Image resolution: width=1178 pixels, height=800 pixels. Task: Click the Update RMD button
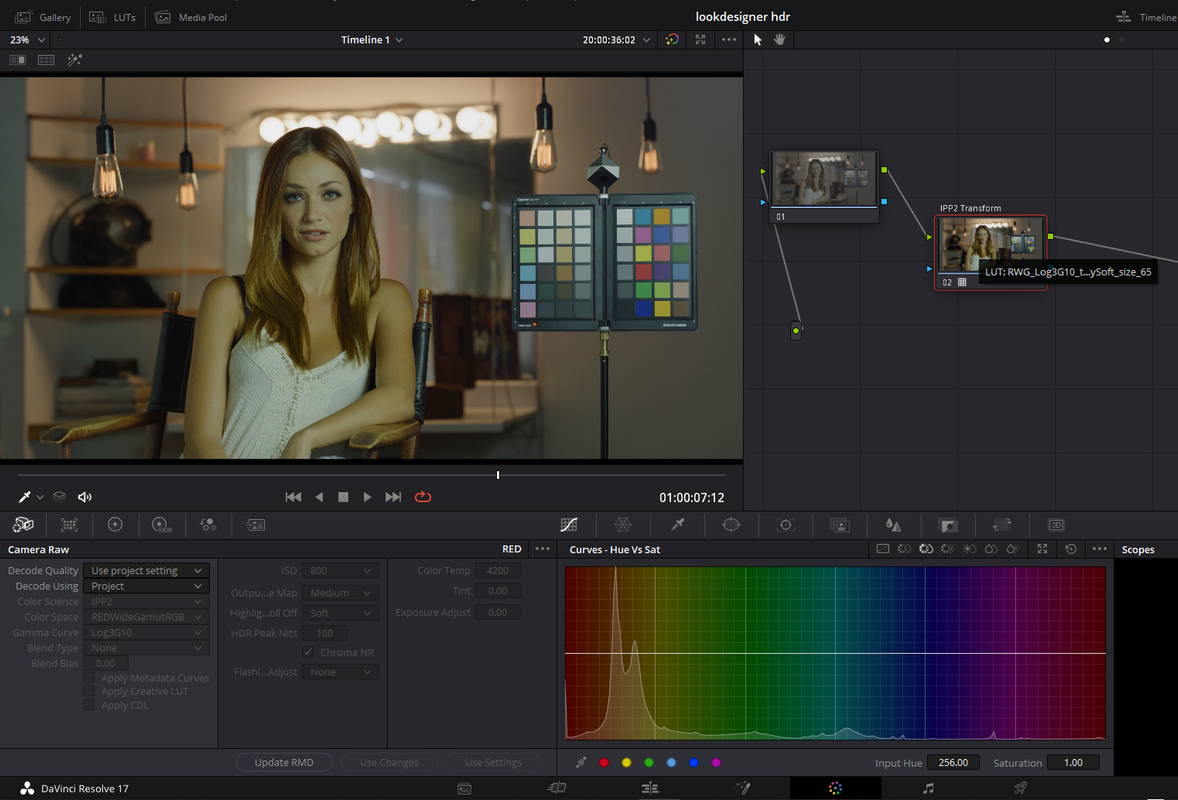pos(284,762)
